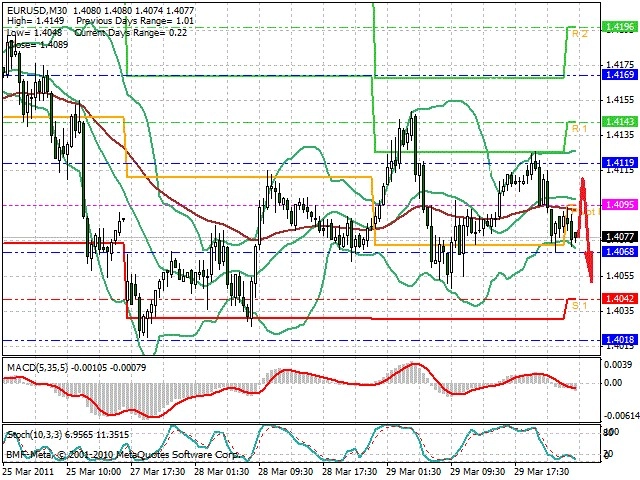Click the blue 1.4068 price label
640x480 pixels.
(620, 251)
